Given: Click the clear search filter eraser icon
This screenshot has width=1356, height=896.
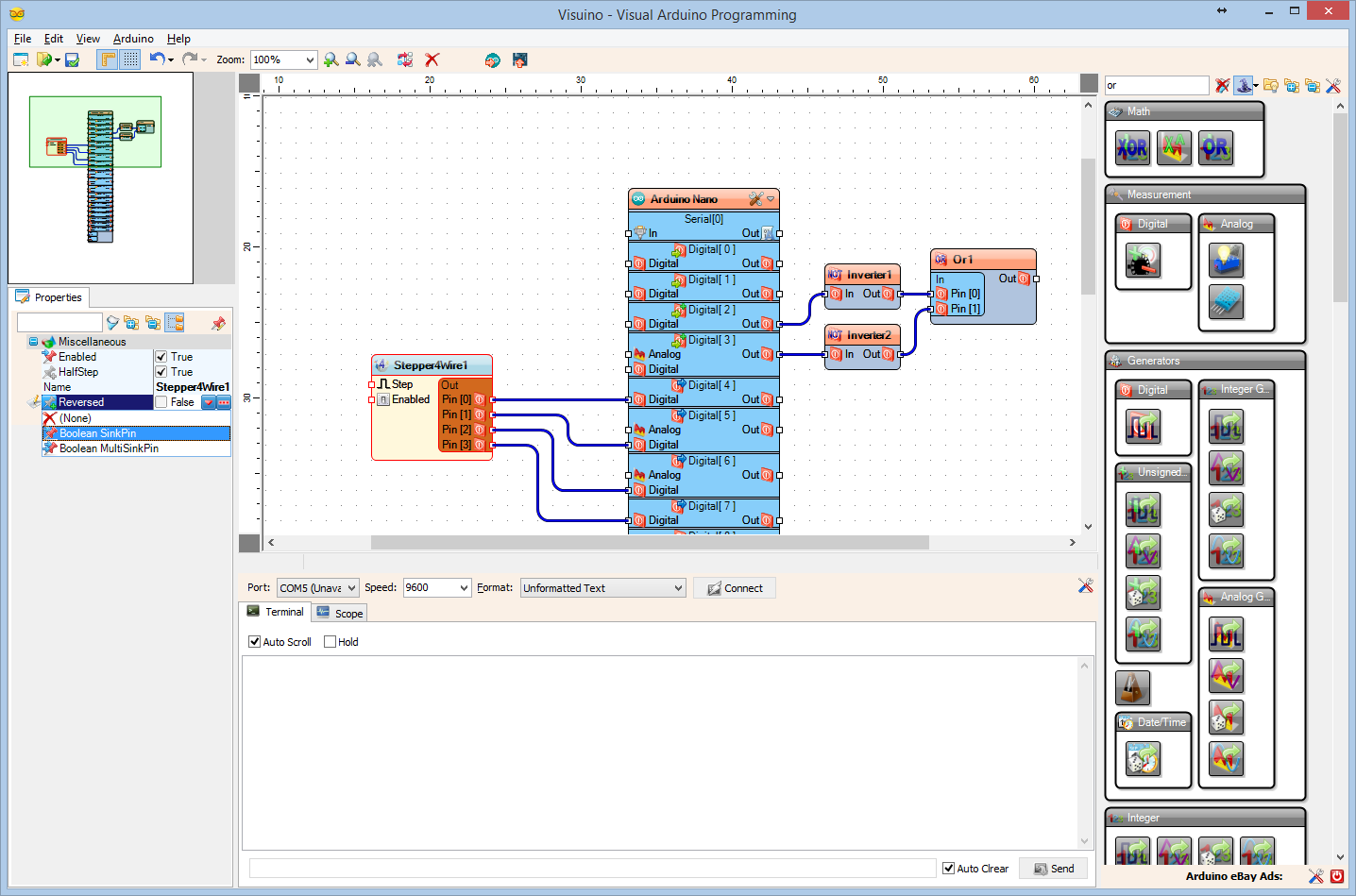Looking at the screenshot, I should click(x=1222, y=85).
